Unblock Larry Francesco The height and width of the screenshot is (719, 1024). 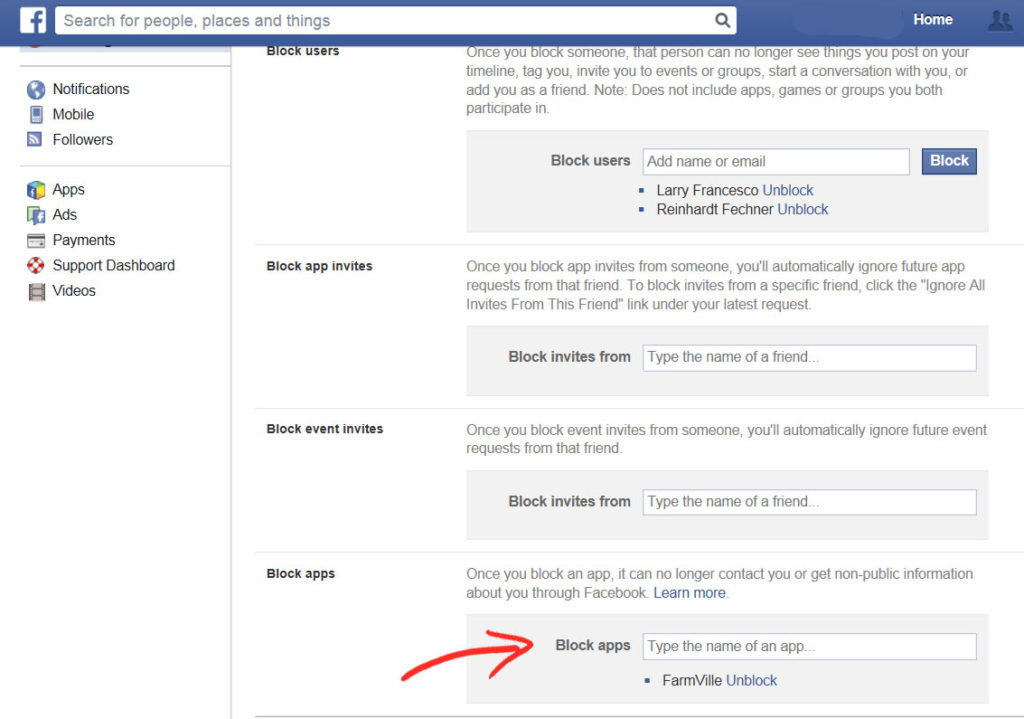(x=787, y=190)
